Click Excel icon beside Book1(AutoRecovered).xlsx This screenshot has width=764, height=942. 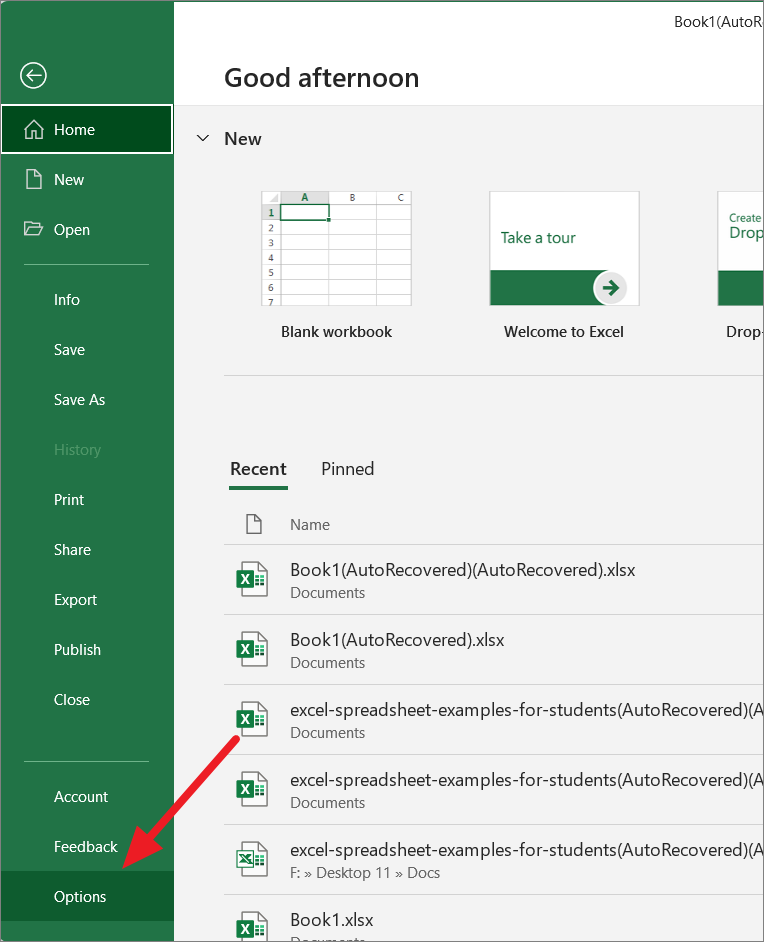(251, 649)
